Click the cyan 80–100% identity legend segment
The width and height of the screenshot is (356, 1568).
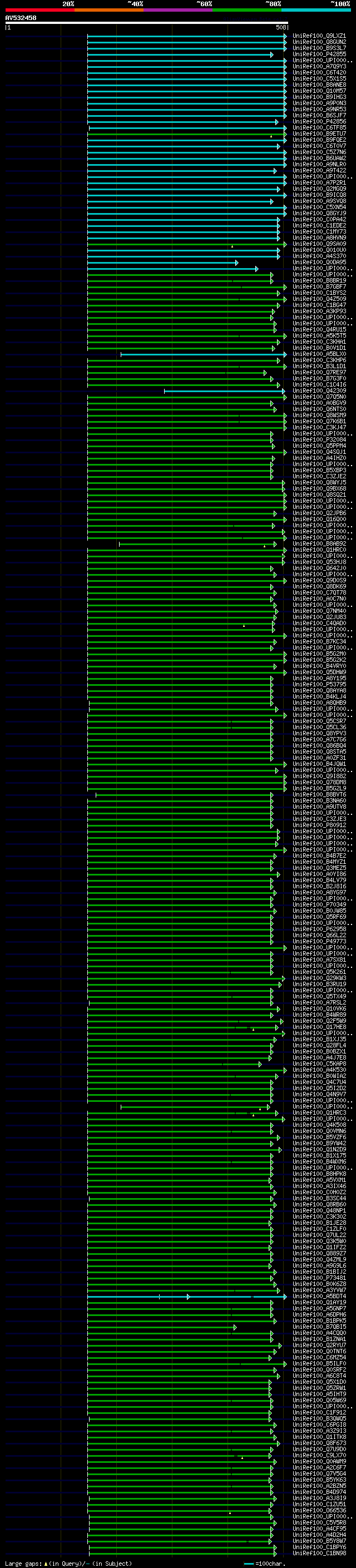click(316, 10)
